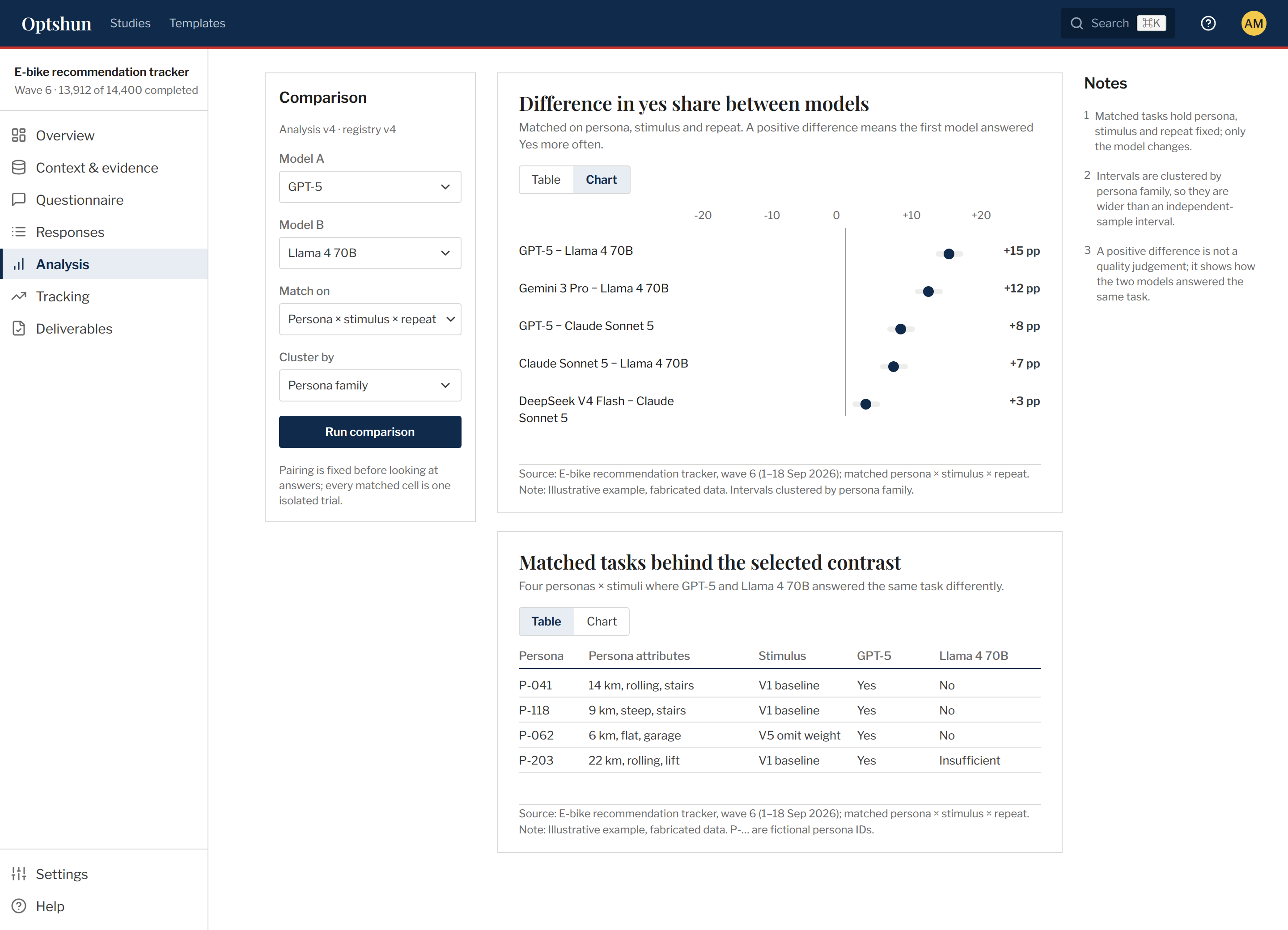
Task: Select persona P-118 in the table
Action: click(x=534, y=710)
